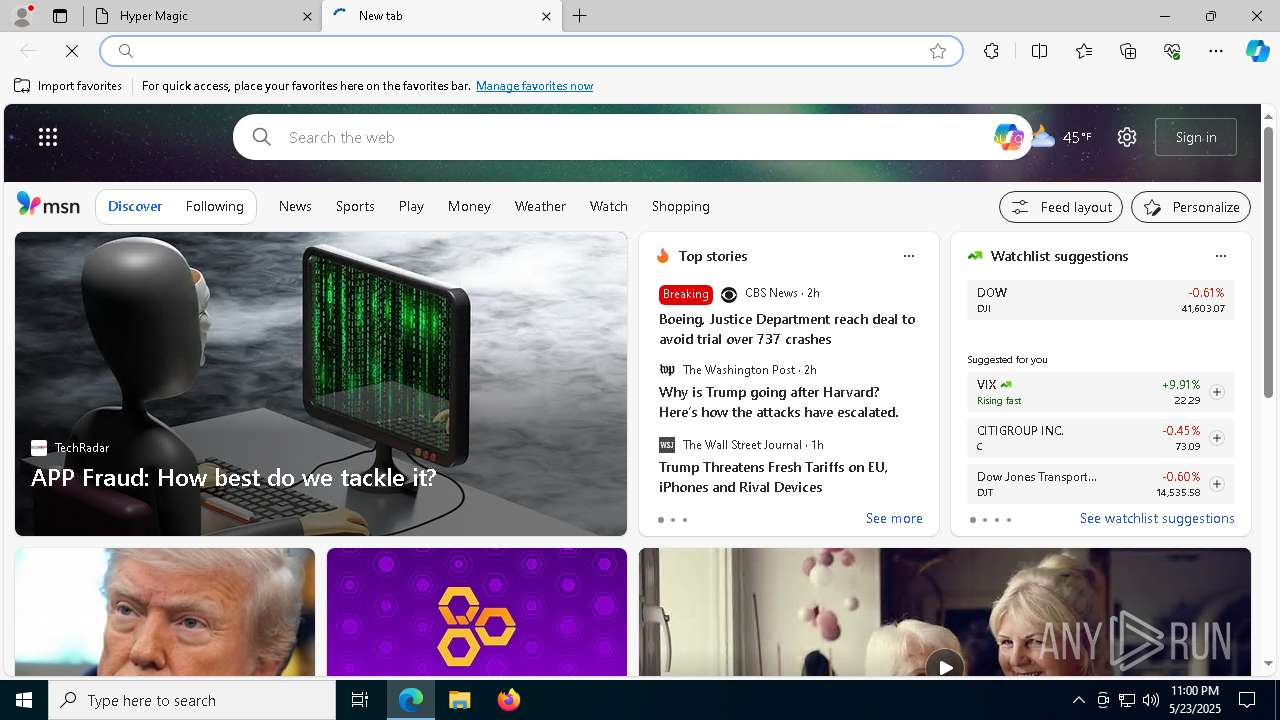Open tab actions menu icon

coord(60,16)
